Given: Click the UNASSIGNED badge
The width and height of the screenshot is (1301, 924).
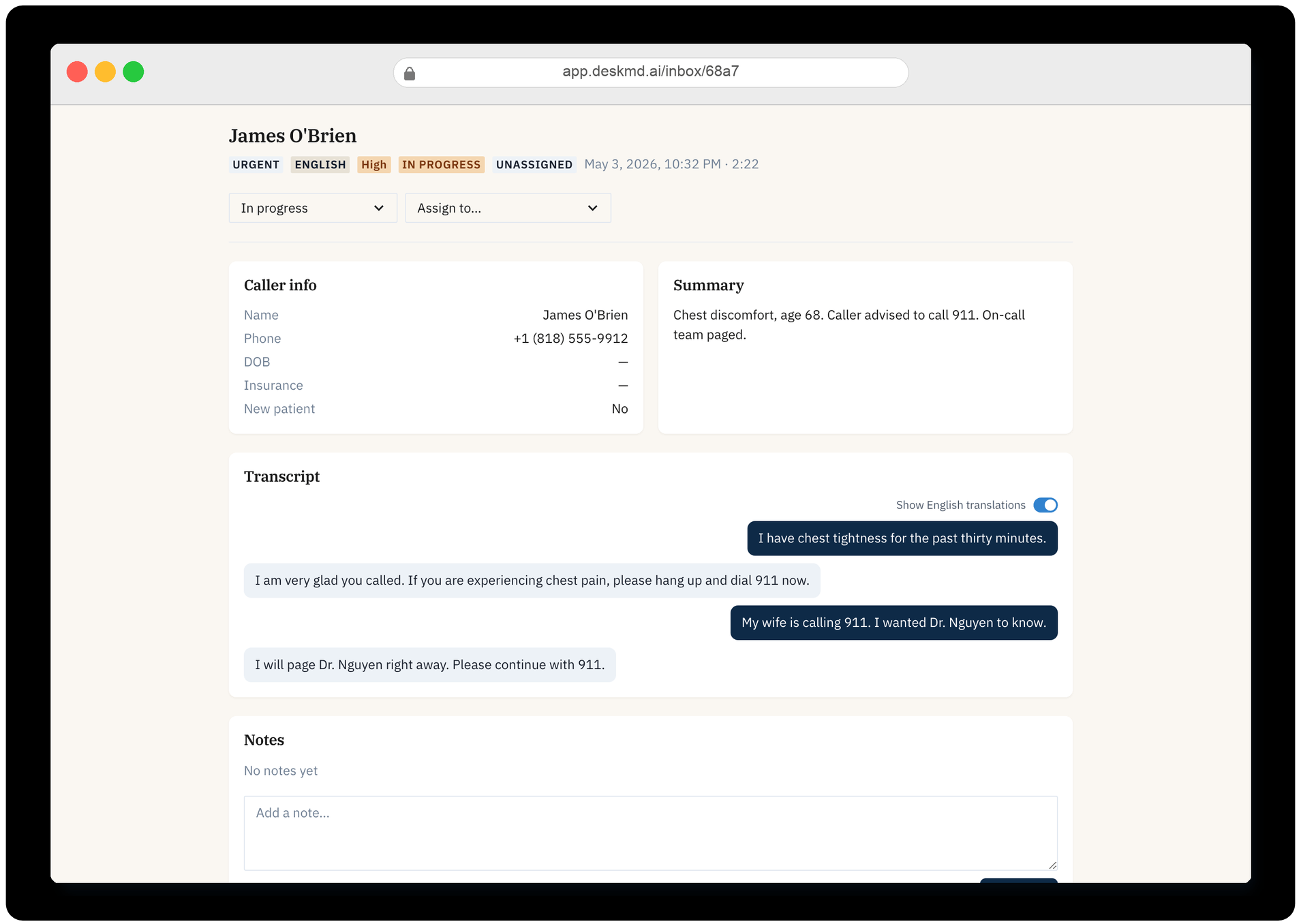Looking at the screenshot, I should [534, 165].
